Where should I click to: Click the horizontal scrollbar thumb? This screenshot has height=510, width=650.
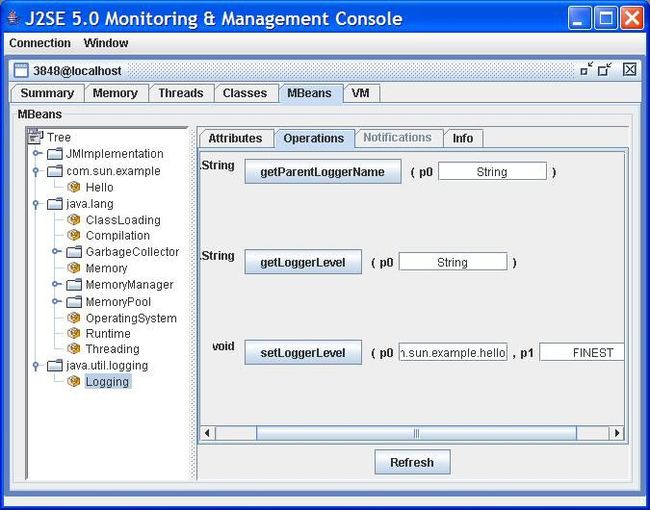416,433
